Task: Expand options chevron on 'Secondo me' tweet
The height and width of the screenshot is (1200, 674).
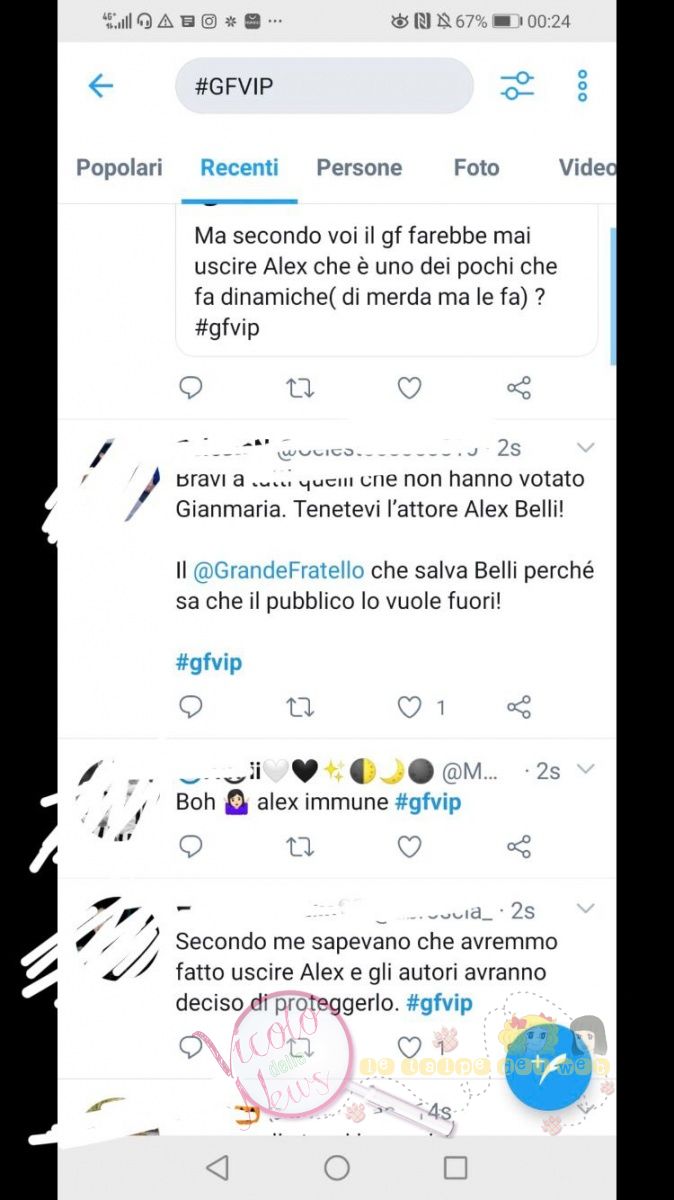Action: 586,909
